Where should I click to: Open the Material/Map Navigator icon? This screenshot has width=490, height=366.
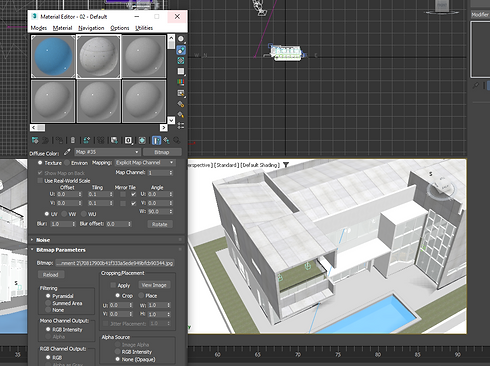point(181,125)
